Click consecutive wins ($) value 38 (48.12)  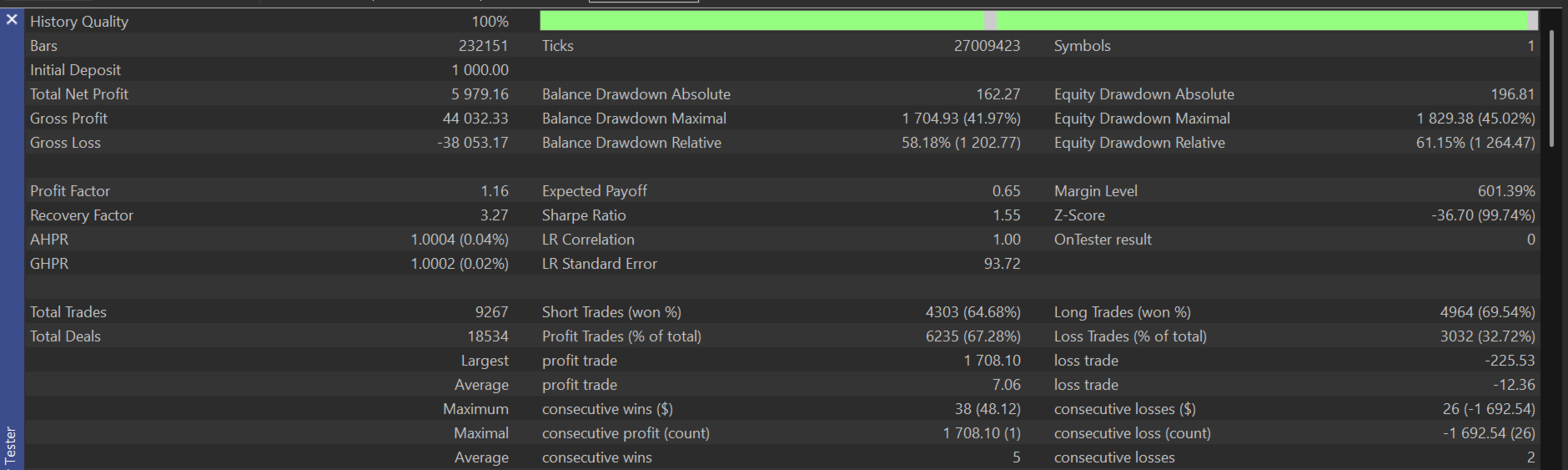tap(988, 409)
